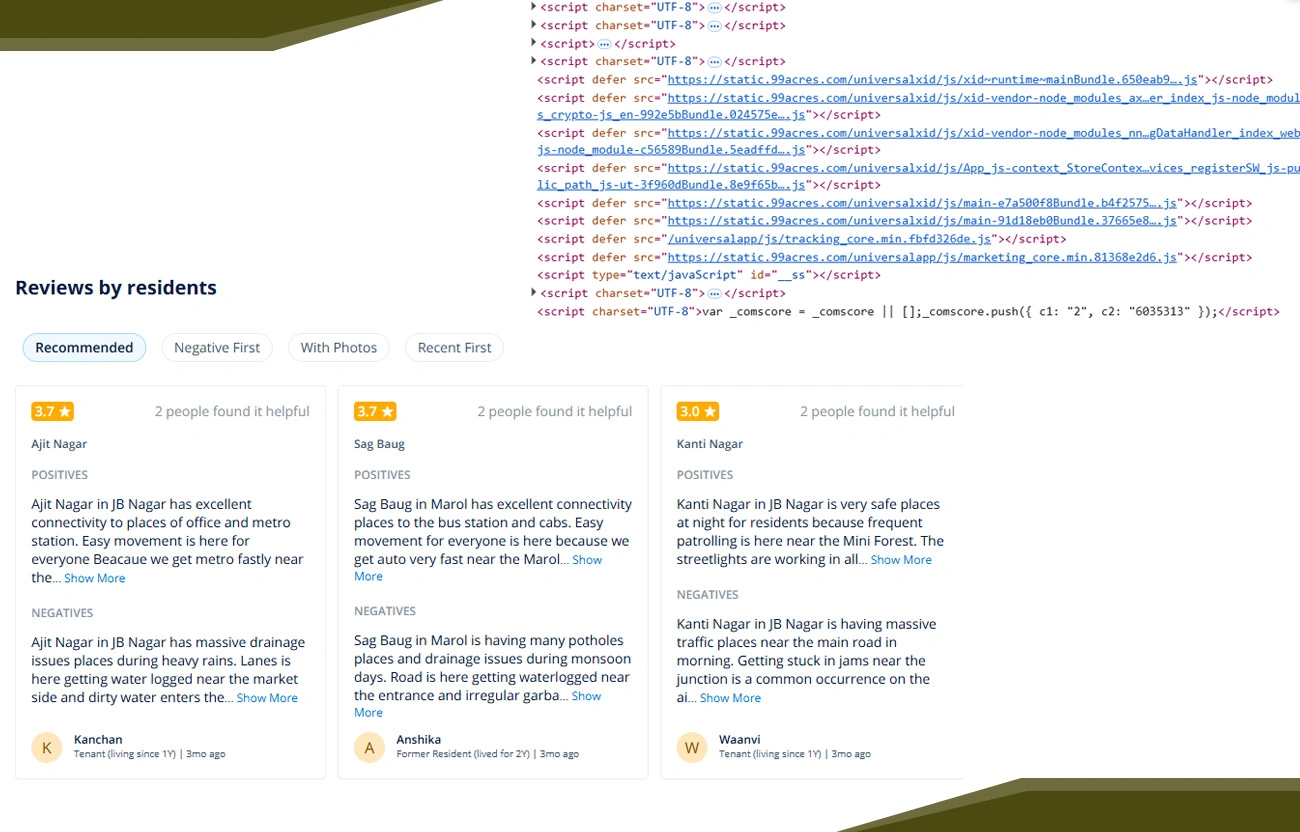
Task: Select the Negative First filter chip
Action: 216,348
